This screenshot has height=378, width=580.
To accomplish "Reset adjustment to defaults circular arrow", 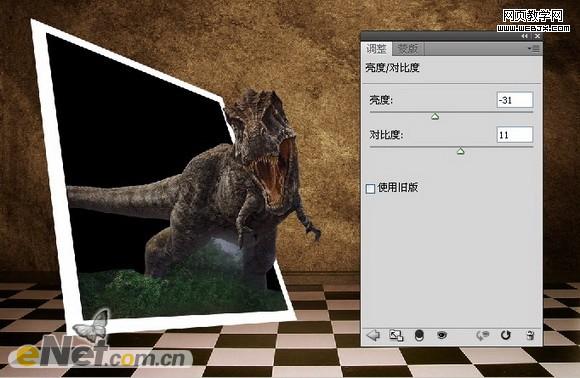I will point(506,335).
